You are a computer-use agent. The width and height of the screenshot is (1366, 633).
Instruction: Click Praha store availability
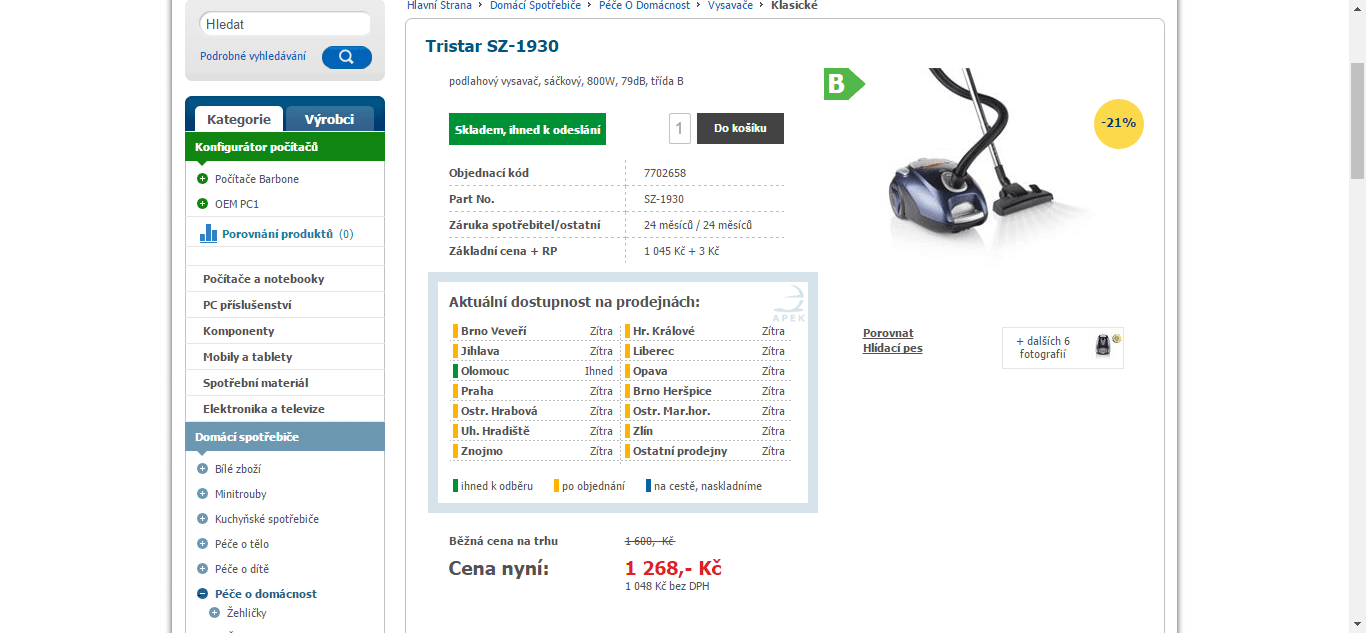533,391
